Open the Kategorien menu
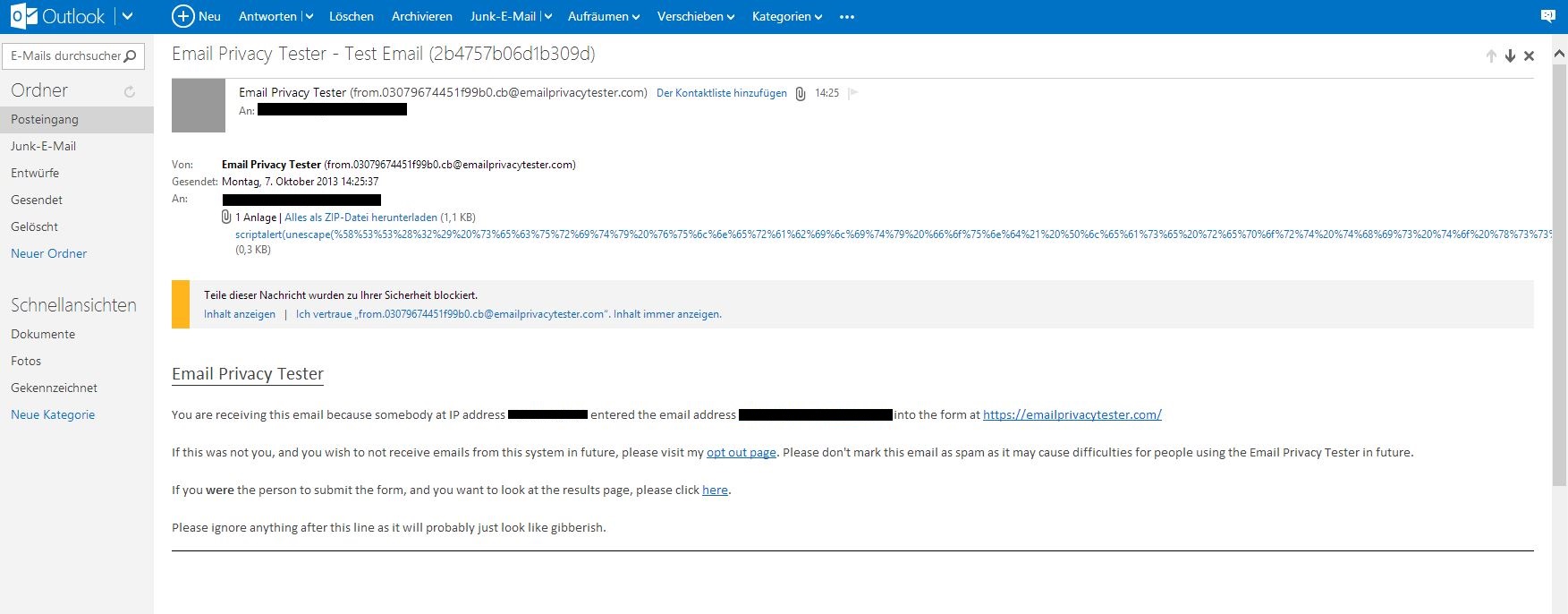This screenshot has width=1568, height=614. click(x=787, y=16)
